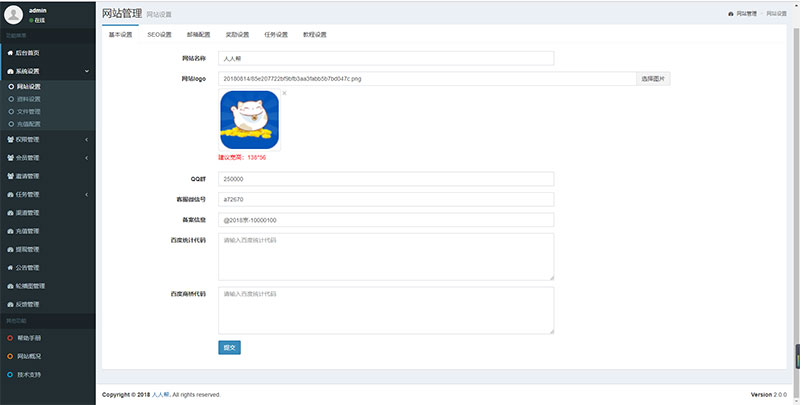Select 充值配置 submenu item
The image size is (800, 405).
coord(29,124)
